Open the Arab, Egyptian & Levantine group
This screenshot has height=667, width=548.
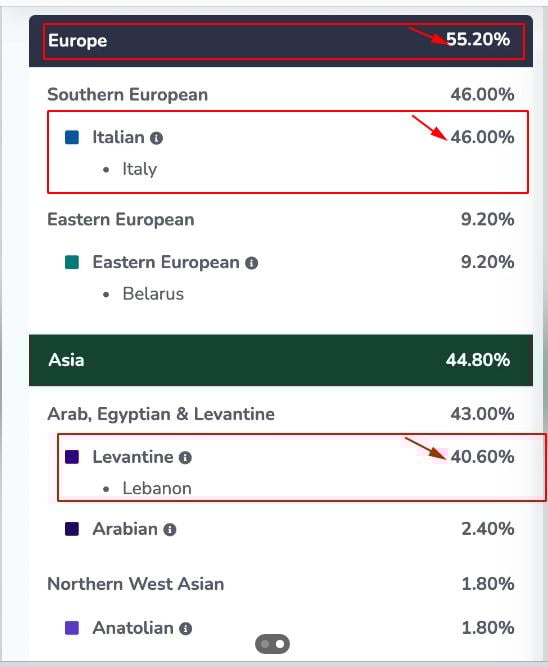click(x=281, y=414)
